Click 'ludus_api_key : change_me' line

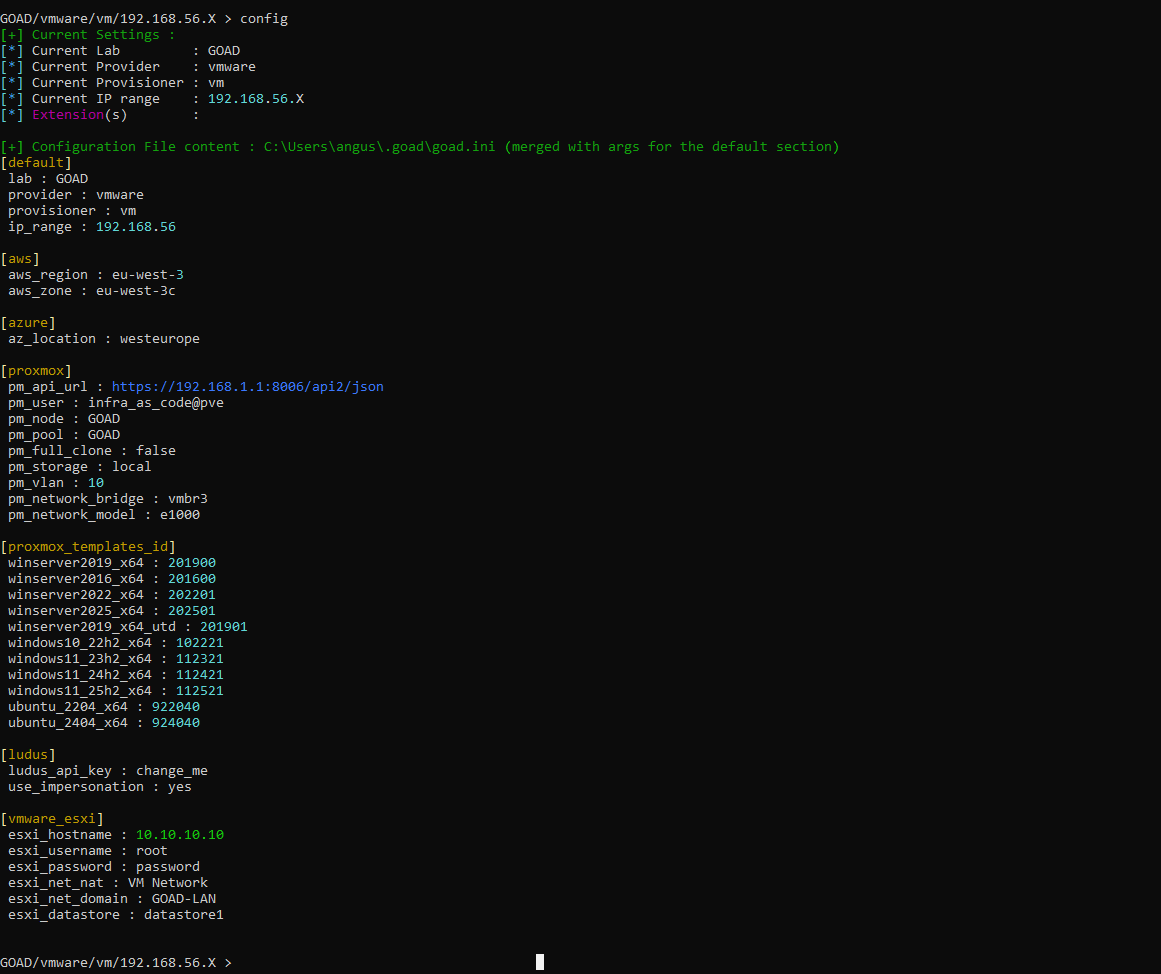tap(108, 771)
